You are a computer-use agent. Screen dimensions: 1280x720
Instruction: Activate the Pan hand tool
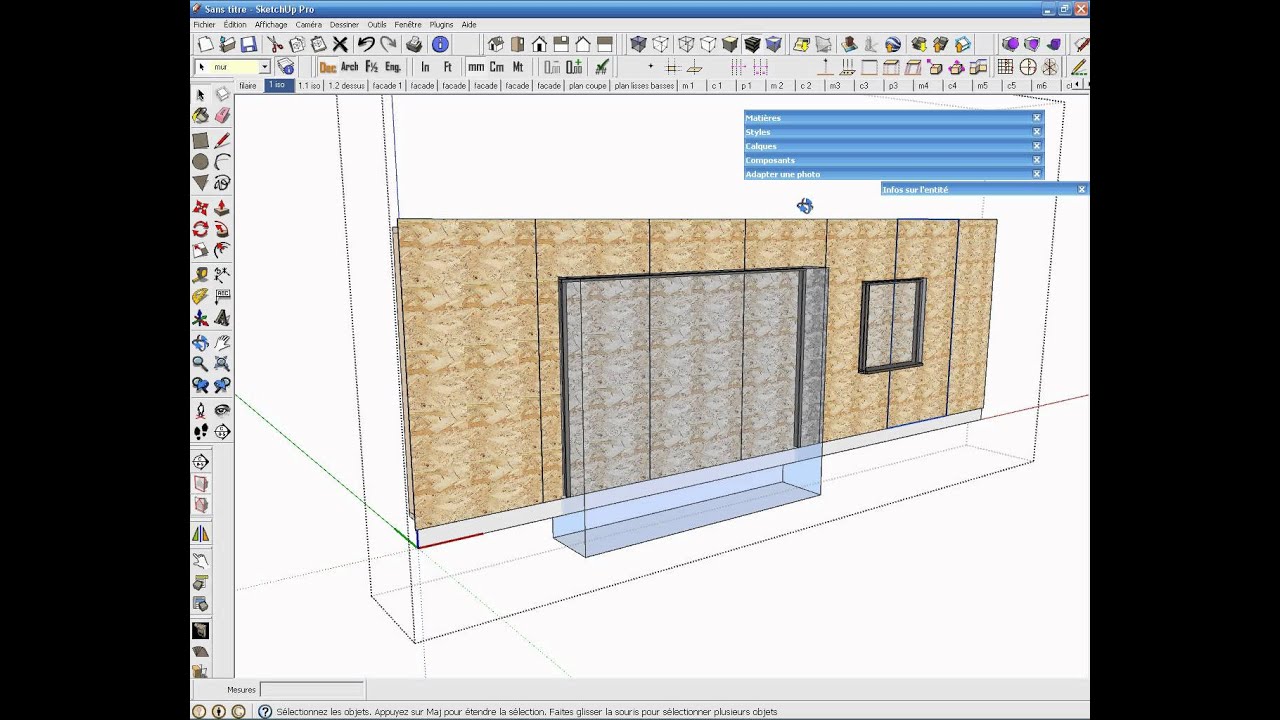click(x=222, y=342)
